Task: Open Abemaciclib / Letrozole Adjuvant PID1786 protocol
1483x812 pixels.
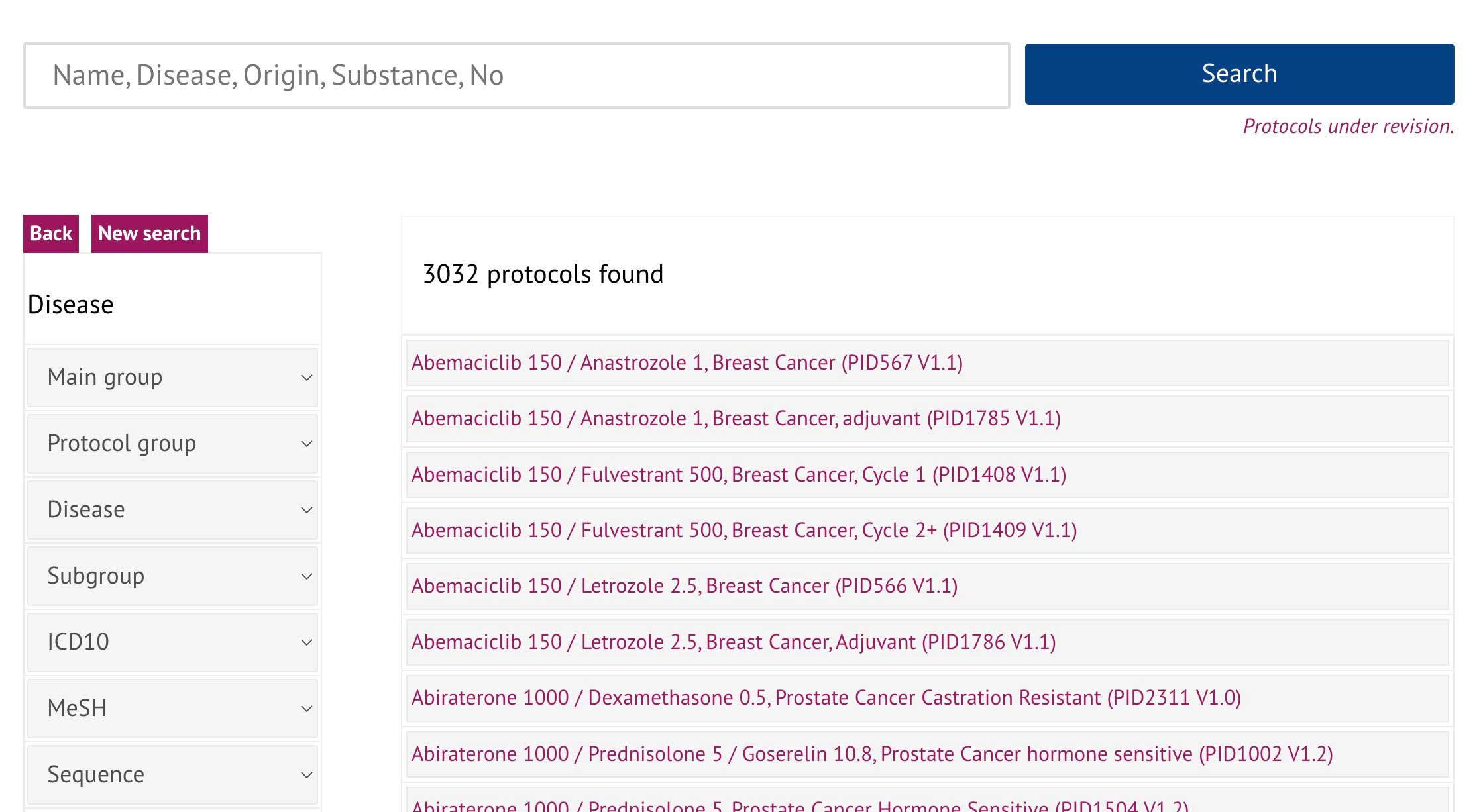Action: (733, 642)
